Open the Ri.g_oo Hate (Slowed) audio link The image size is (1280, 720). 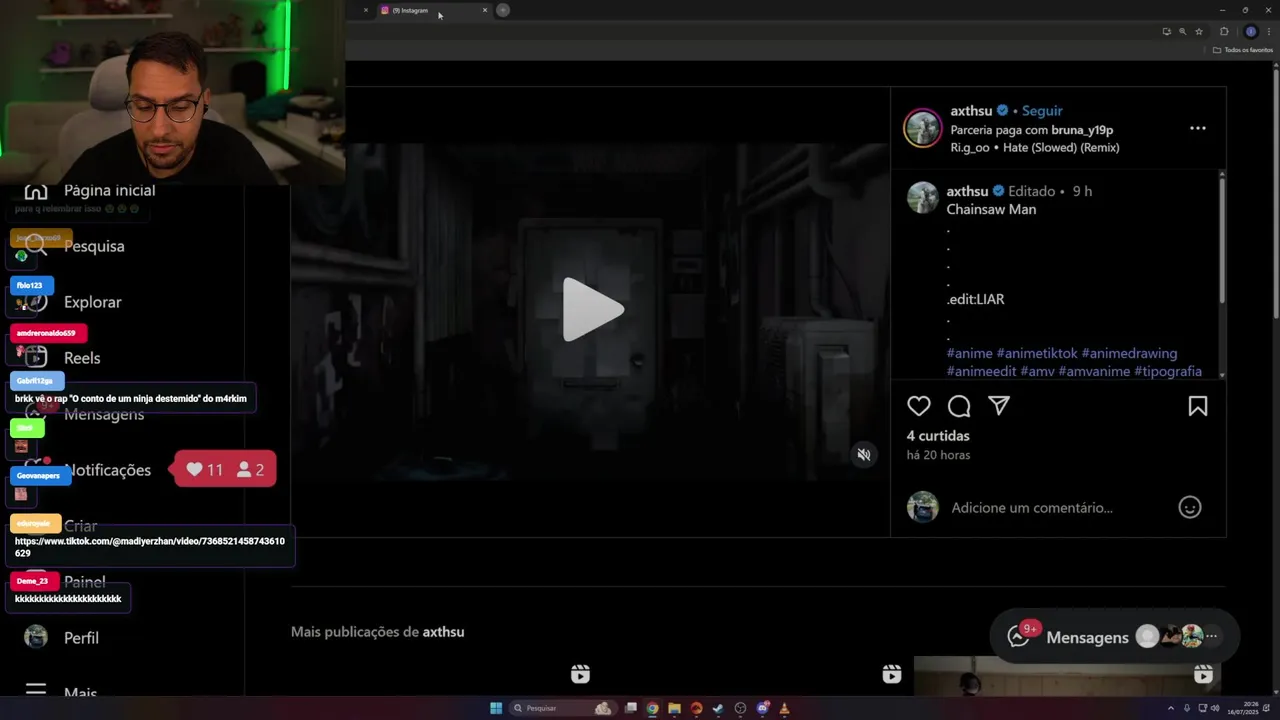coord(1035,148)
